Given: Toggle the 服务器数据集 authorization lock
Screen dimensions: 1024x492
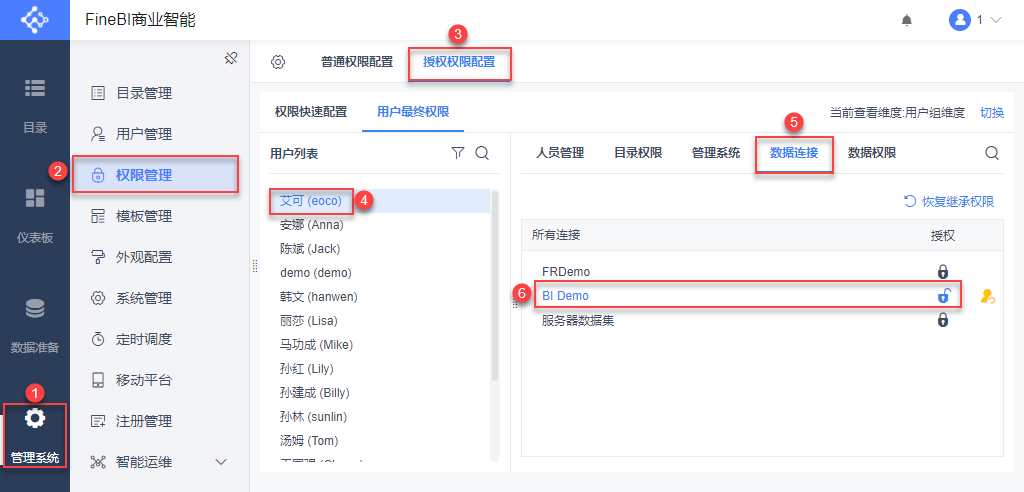Looking at the screenshot, I should 942,320.
